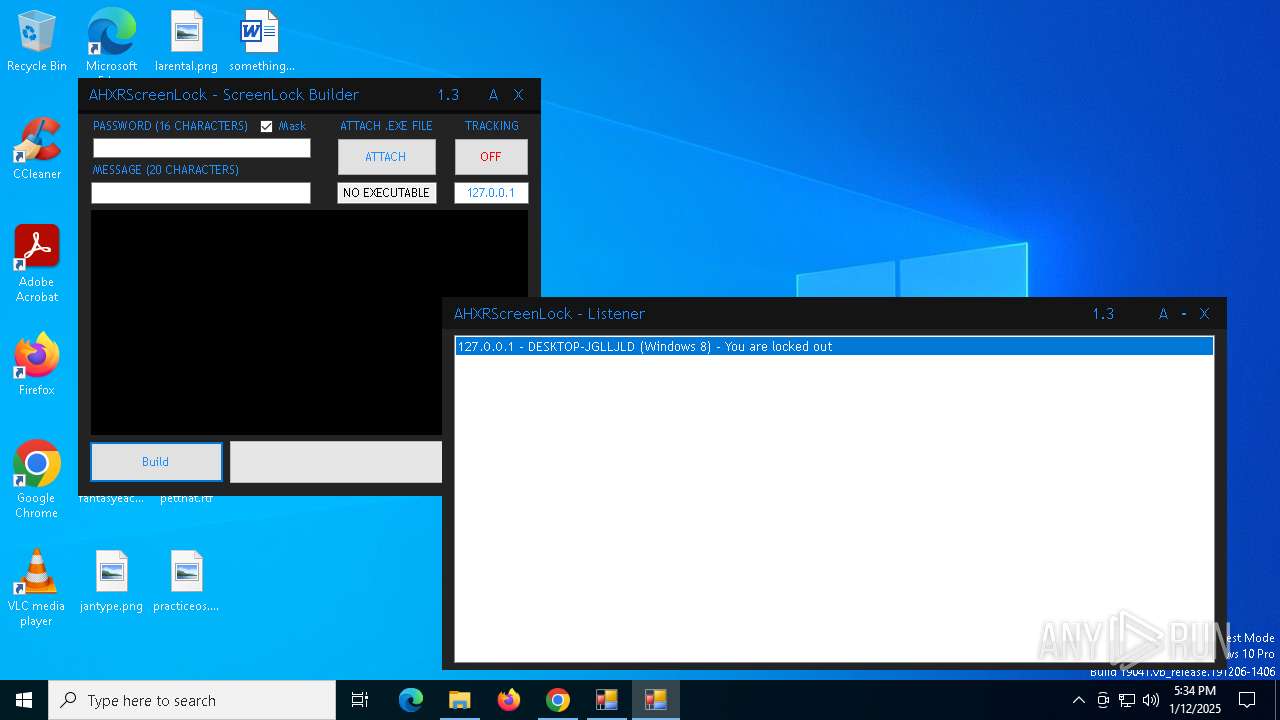The width and height of the screenshot is (1280, 720).
Task: Open Edge from the taskbar
Action: coord(411,700)
